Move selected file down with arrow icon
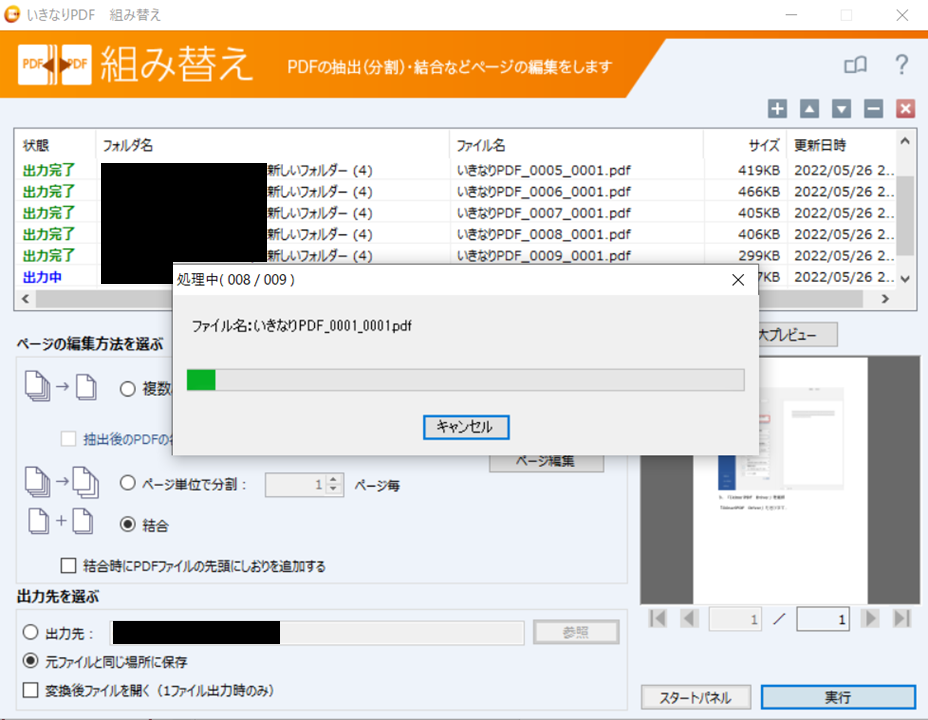The height and width of the screenshot is (720, 928). tap(841, 108)
